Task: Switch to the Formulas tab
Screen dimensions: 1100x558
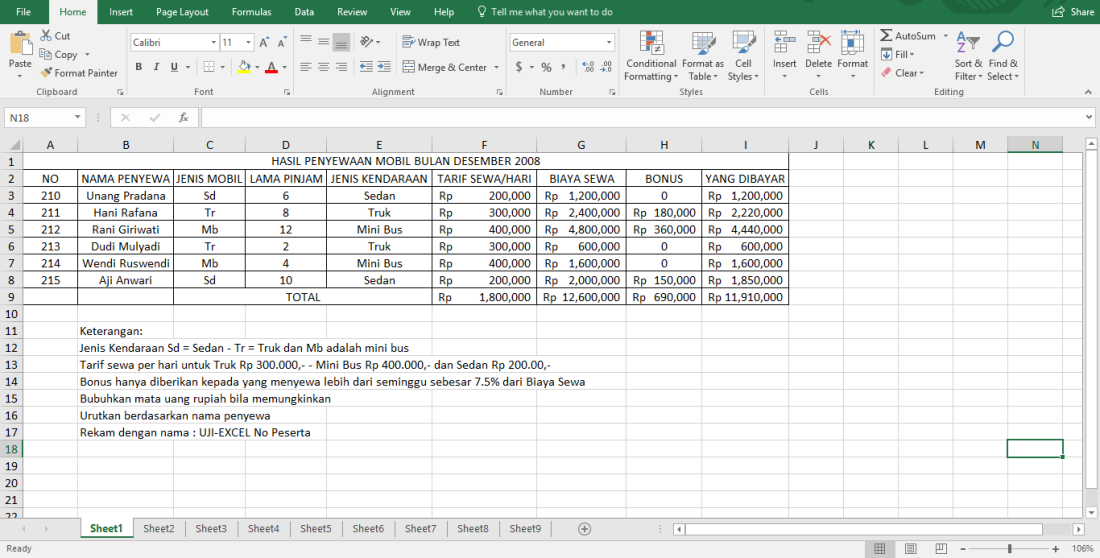Action: pos(251,12)
